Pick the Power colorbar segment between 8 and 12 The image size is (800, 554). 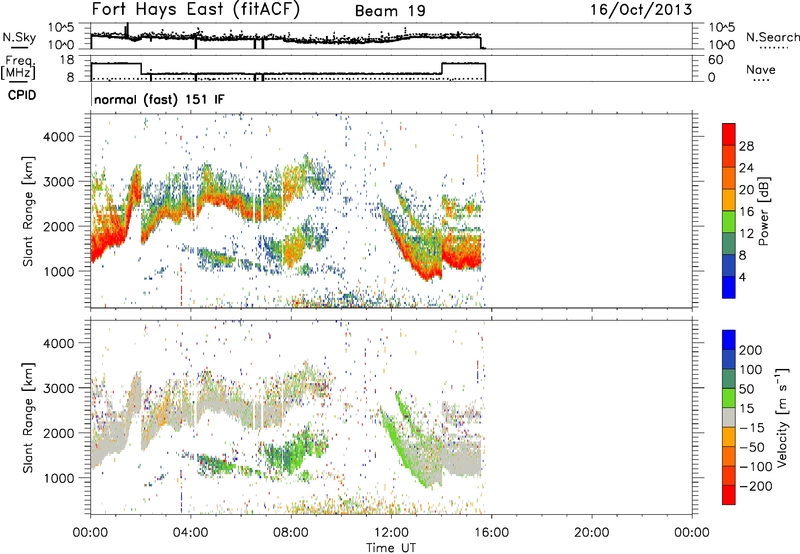[729, 243]
